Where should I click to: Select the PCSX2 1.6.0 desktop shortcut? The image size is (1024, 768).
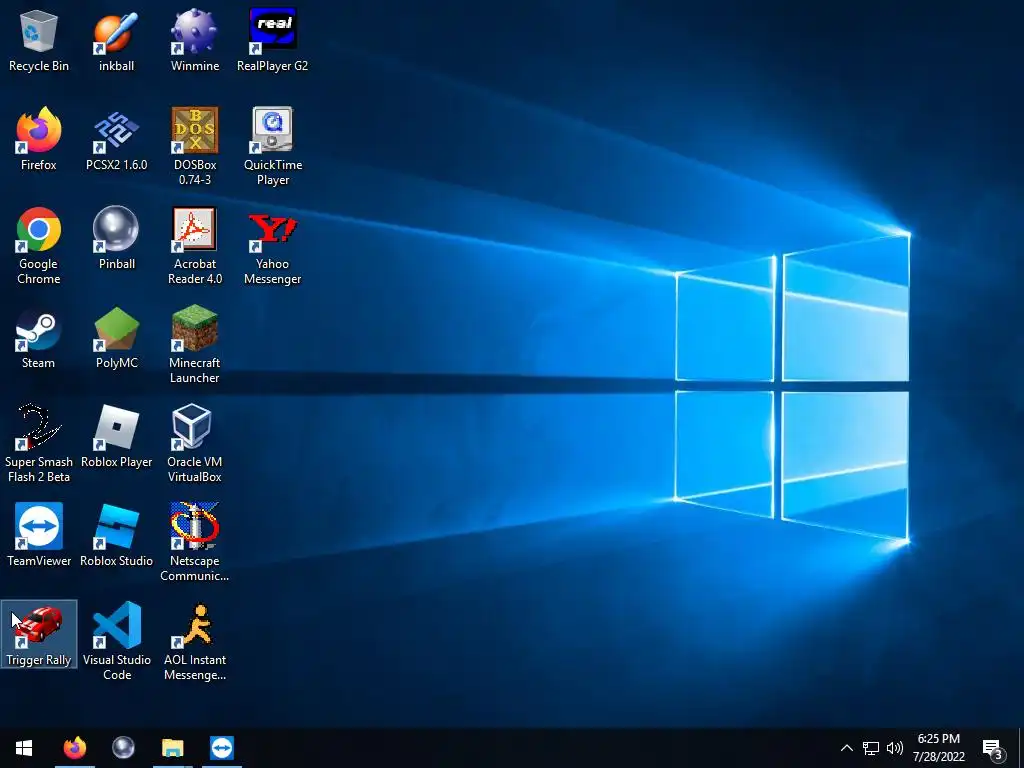(116, 140)
